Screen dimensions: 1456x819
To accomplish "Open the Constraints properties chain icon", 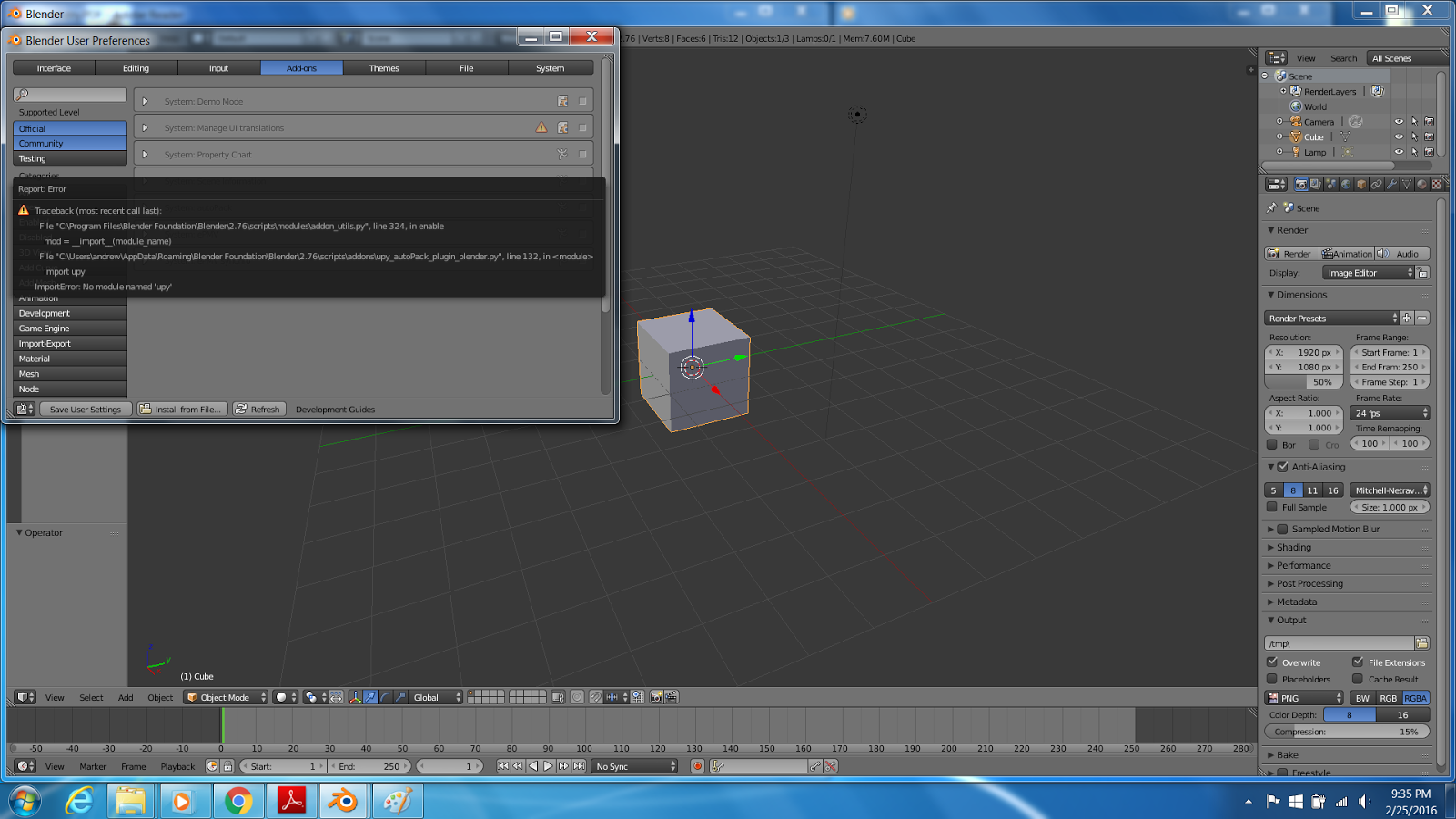I will click(1377, 185).
